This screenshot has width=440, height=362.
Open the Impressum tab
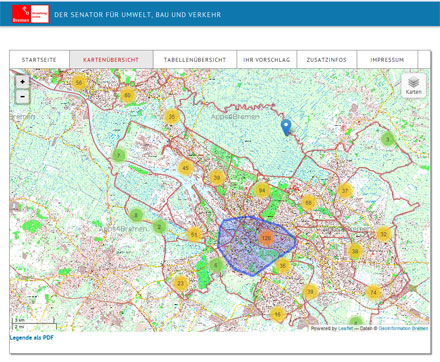(x=387, y=60)
